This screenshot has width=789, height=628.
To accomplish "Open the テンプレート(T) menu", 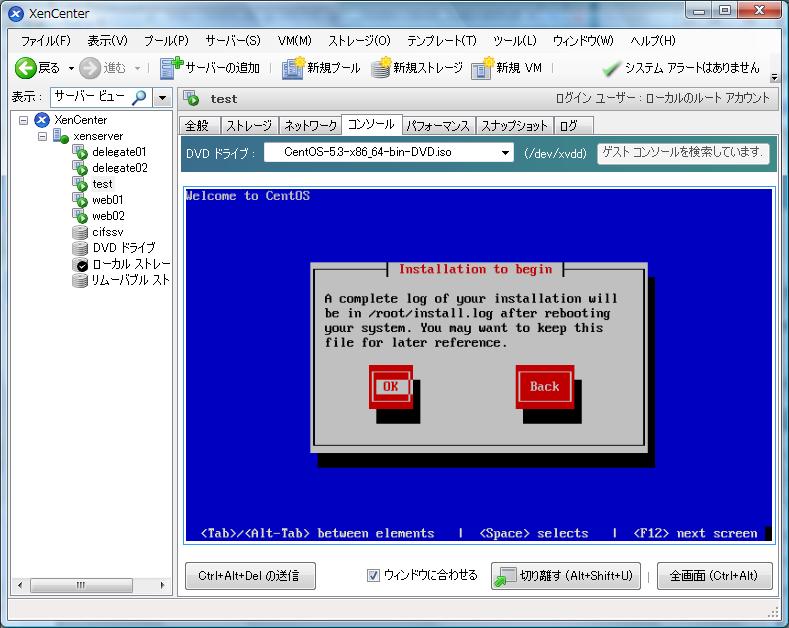I will (442, 41).
